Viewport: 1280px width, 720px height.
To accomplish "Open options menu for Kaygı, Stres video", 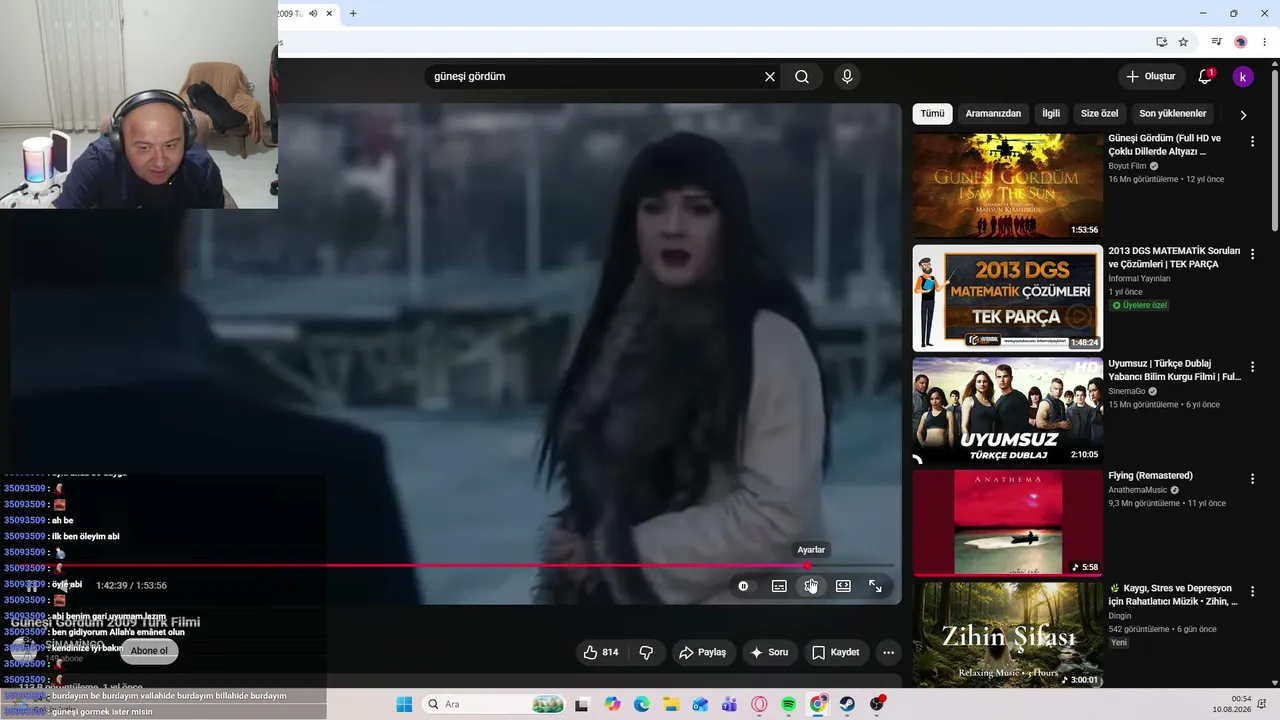I will [x=1252, y=591].
